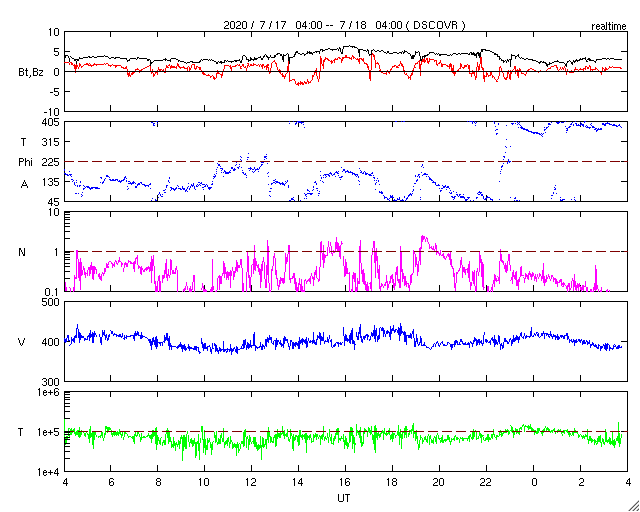The width and height of the screenshot is (640, 512).
Task: Click the resize grip at the window corner
Action: tap(633, 505)
